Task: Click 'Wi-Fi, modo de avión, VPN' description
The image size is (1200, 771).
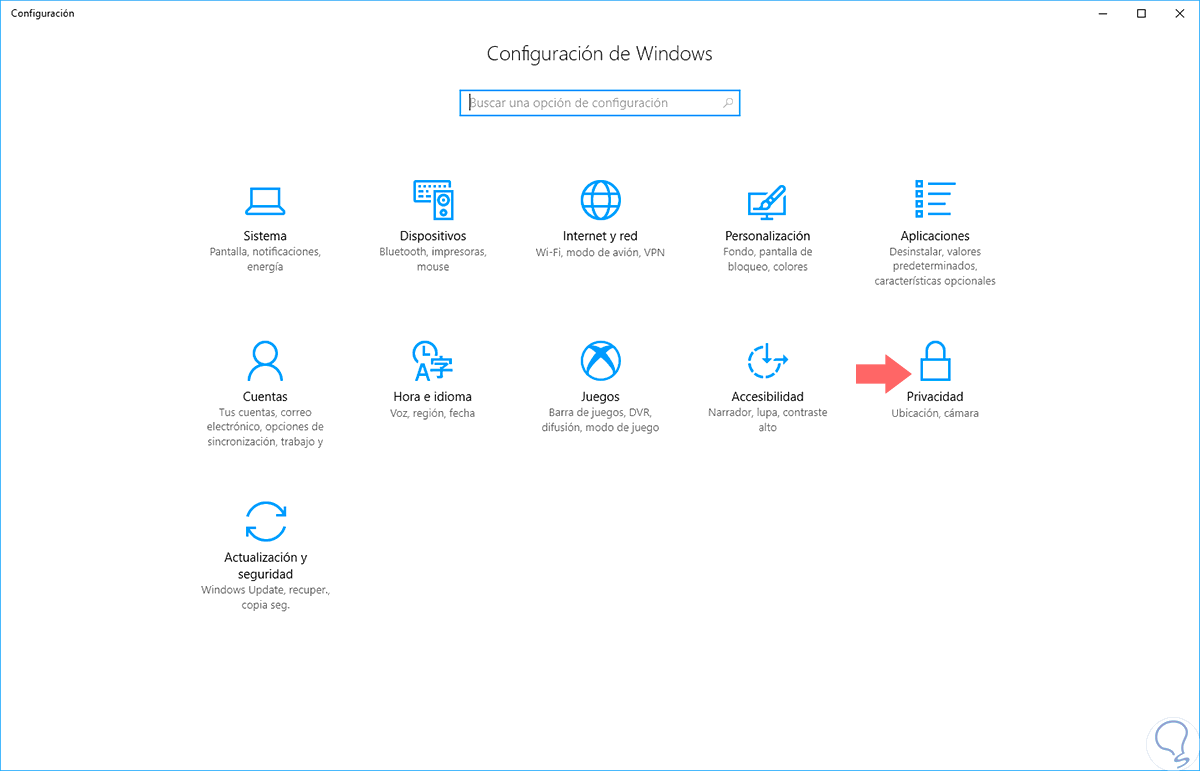Action: pyautogui.click(x=600, y=252)
